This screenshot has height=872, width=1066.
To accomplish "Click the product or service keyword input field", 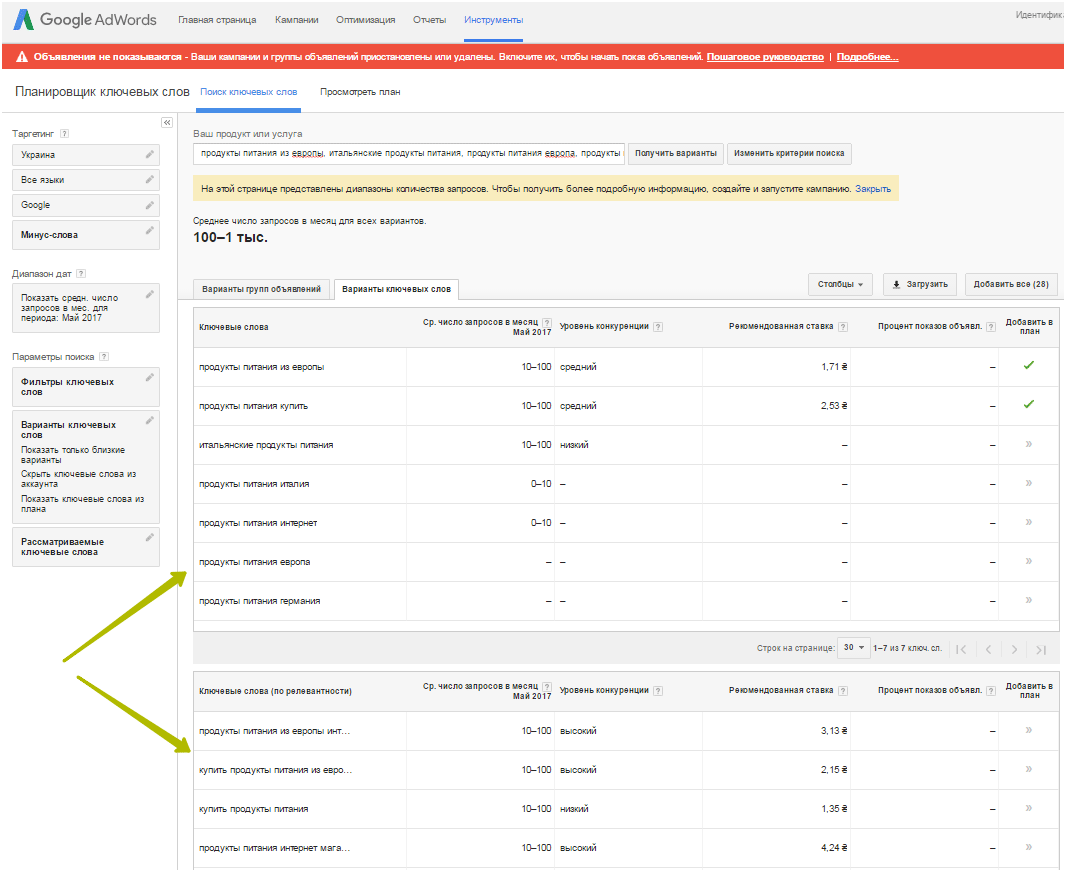I will coord(409,154).
